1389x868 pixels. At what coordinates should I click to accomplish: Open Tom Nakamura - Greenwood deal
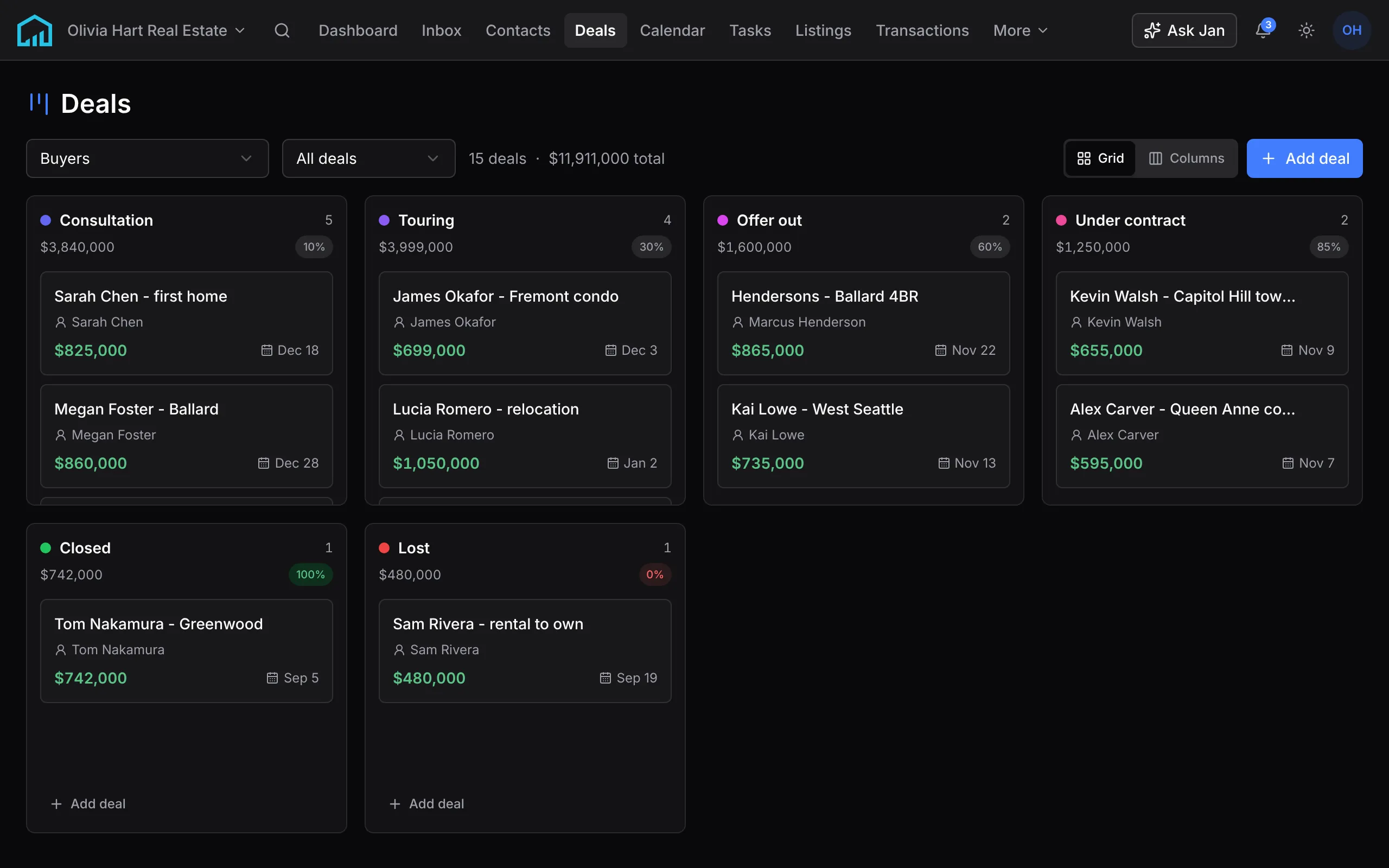coord(187,651)
